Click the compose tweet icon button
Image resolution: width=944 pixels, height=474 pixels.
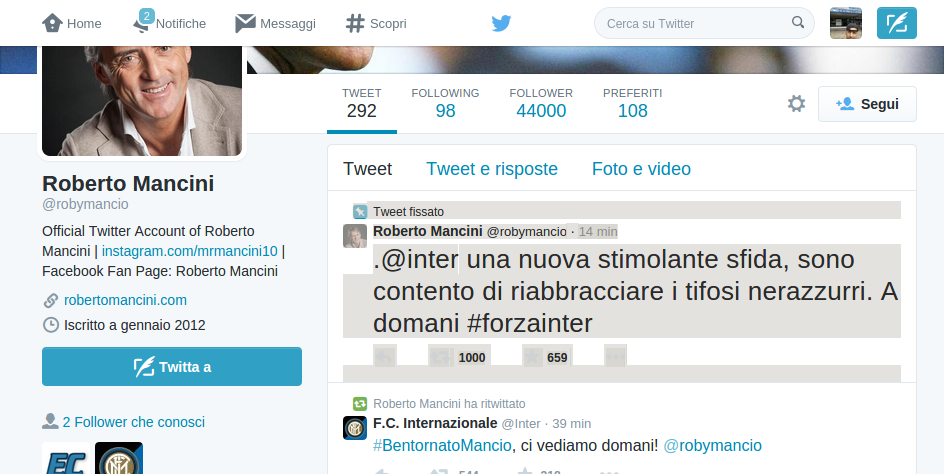click(896, 23)
